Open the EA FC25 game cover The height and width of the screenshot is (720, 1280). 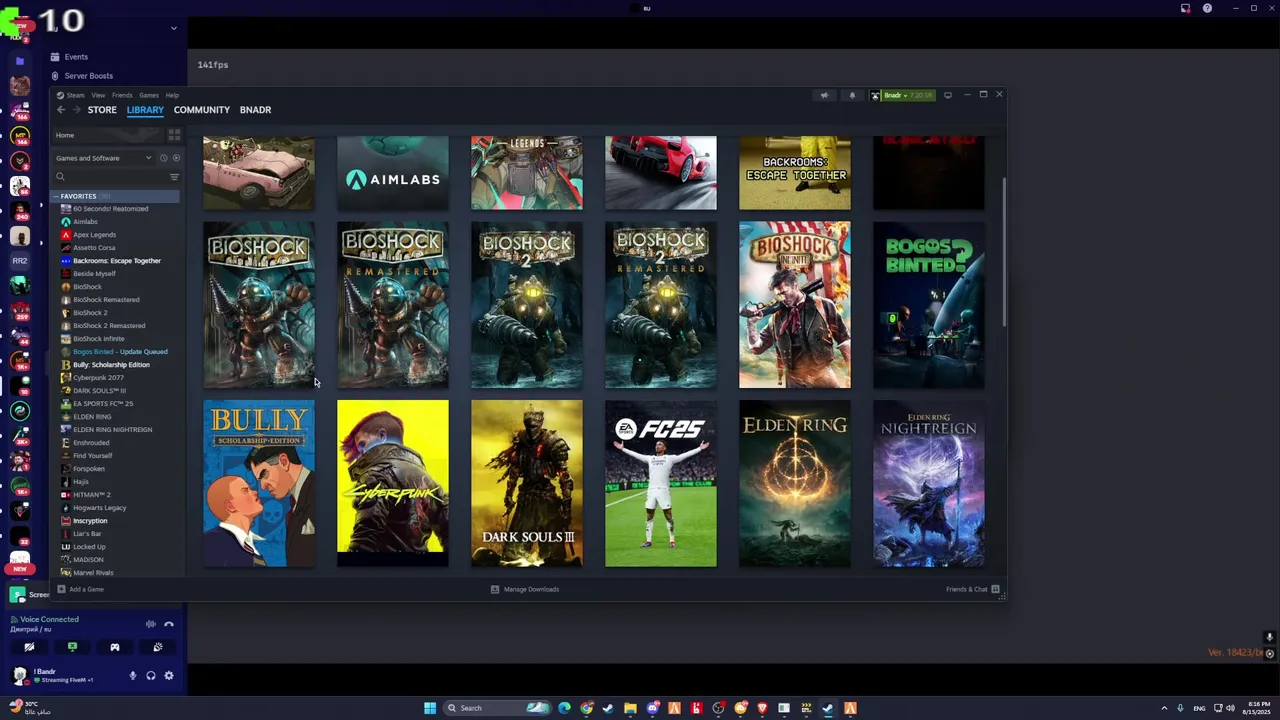point(661,484)
